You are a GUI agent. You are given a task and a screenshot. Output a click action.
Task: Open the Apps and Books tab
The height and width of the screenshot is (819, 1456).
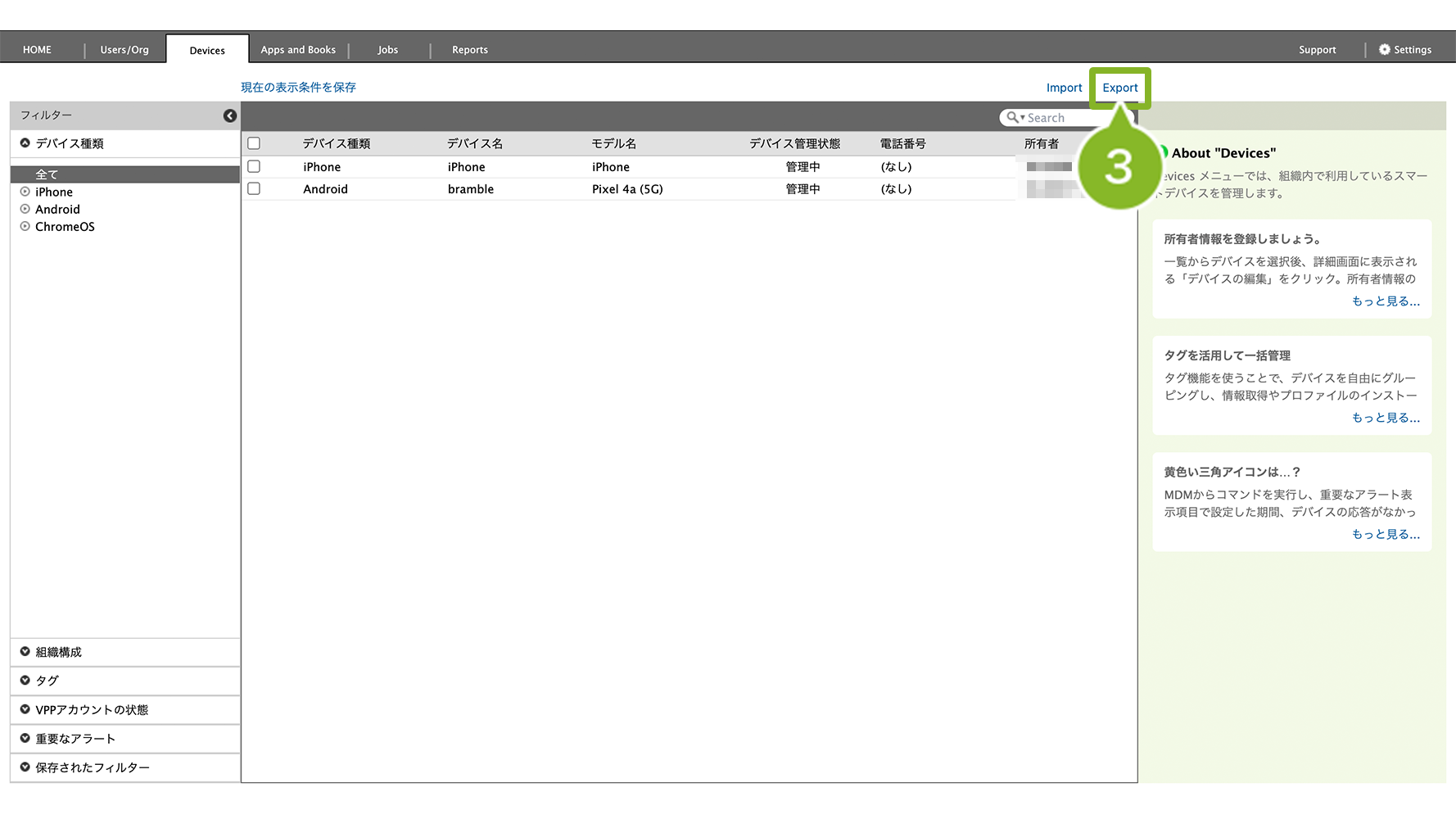tap(298, 50)
